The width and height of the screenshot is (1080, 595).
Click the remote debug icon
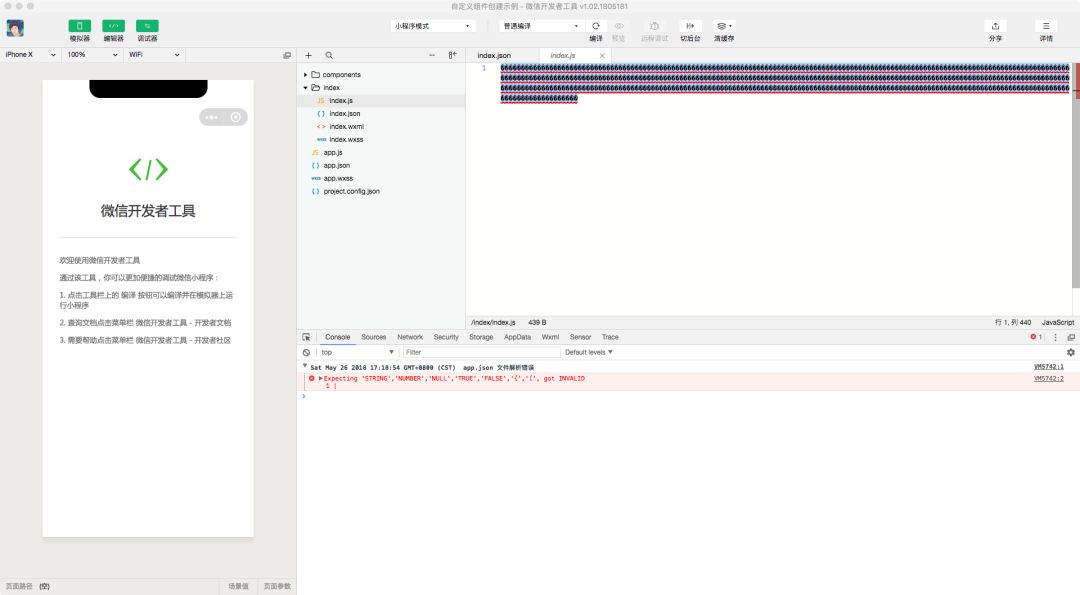[654, 26]
